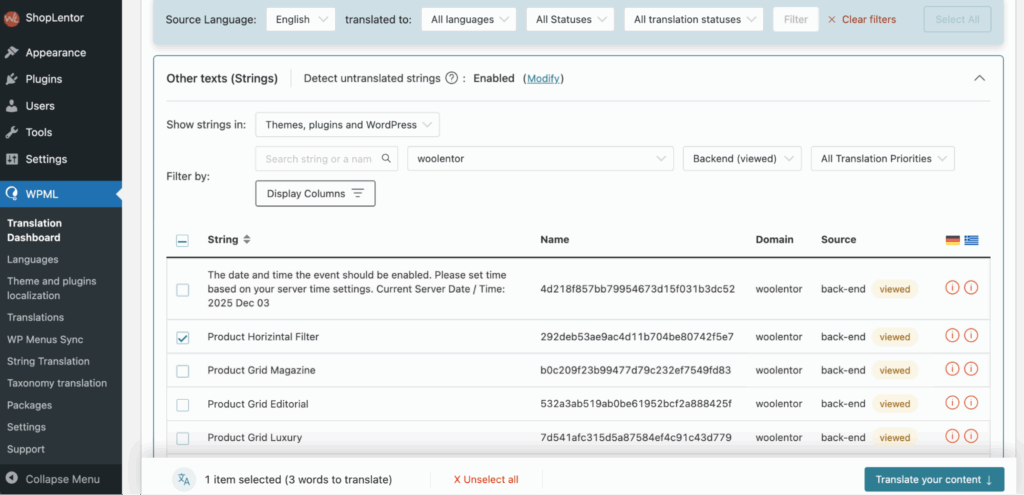The height and width of the screenshot is (495, 1024).
Task: Click Unselect all link
Action: coord(486,479)
